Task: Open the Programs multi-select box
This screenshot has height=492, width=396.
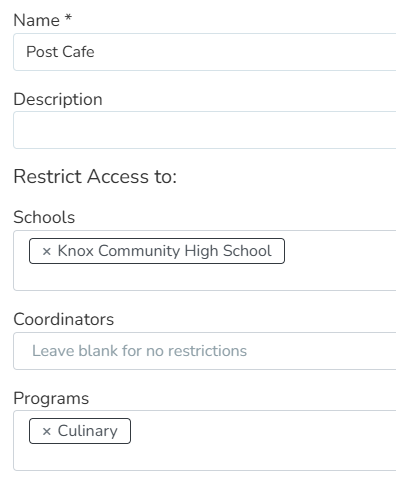Action: coord(205,441)
